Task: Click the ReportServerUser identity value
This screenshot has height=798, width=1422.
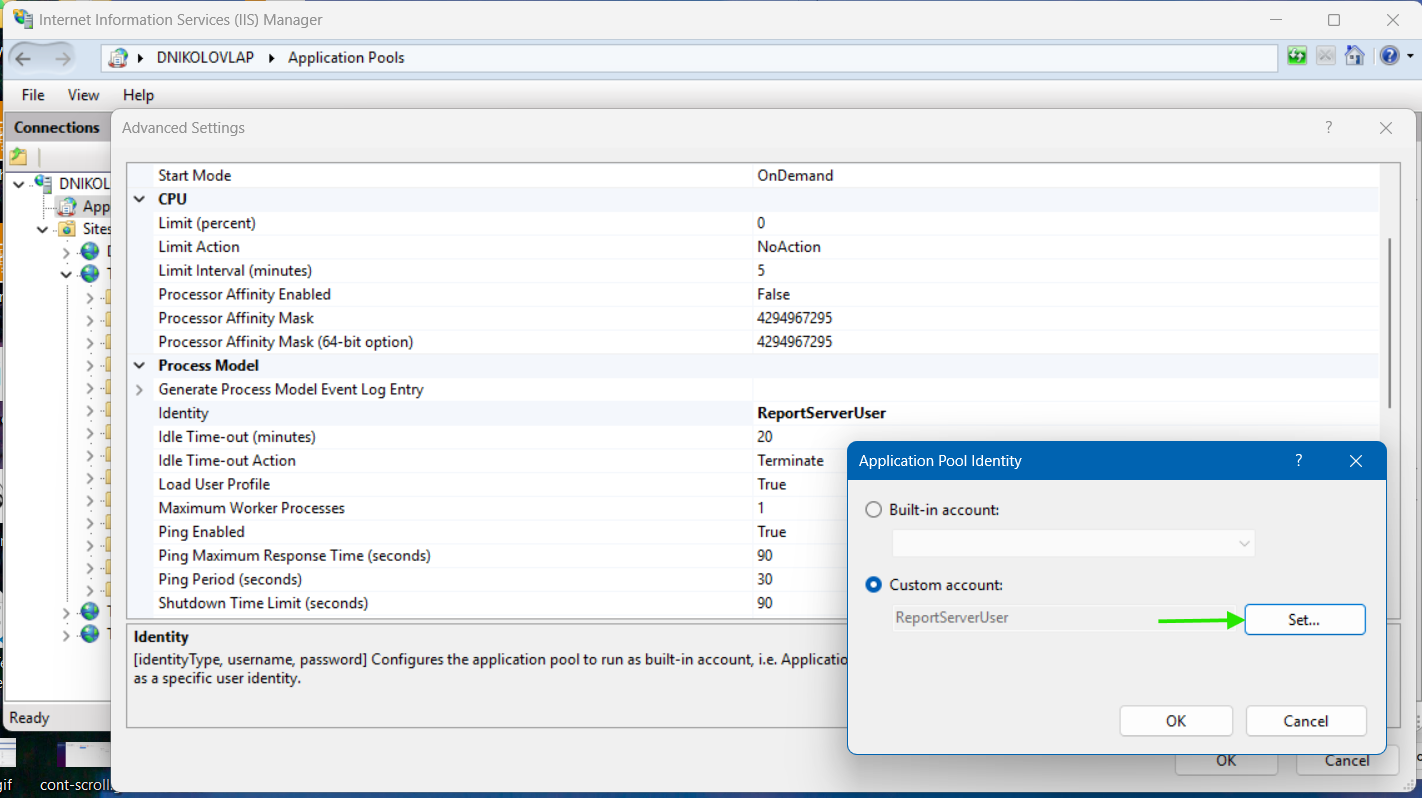Action: coord(822,413)
